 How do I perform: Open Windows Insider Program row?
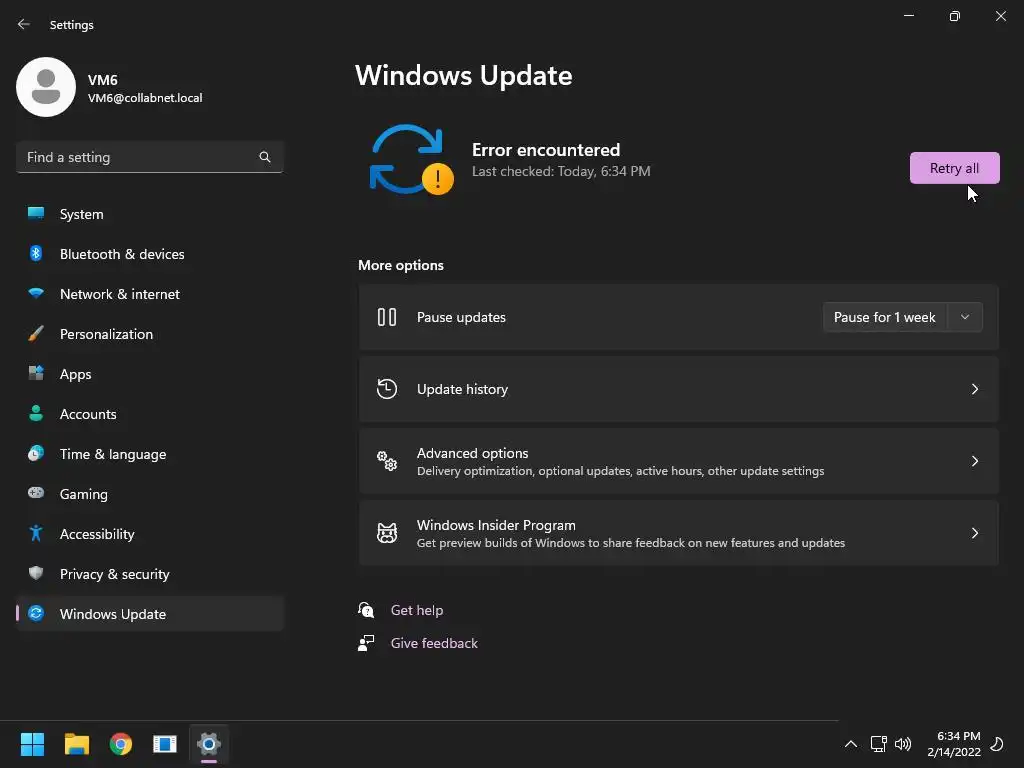[679, 533]
